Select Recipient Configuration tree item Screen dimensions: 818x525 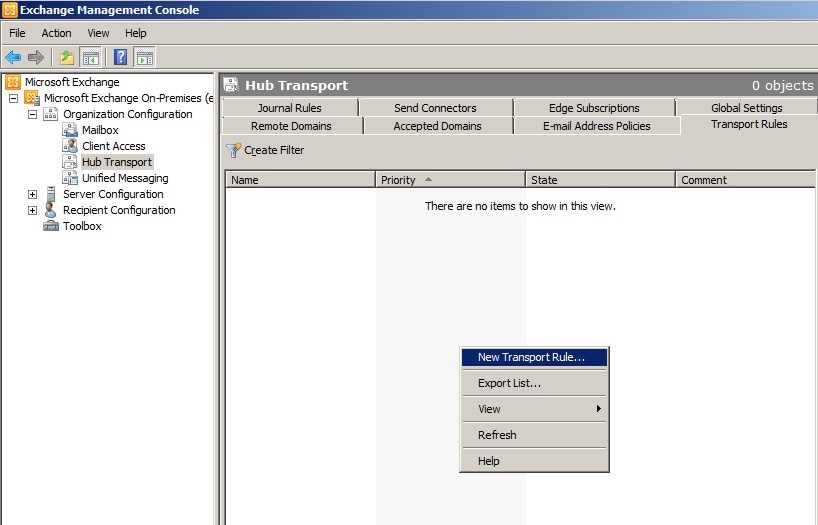(x=119, y=210)
